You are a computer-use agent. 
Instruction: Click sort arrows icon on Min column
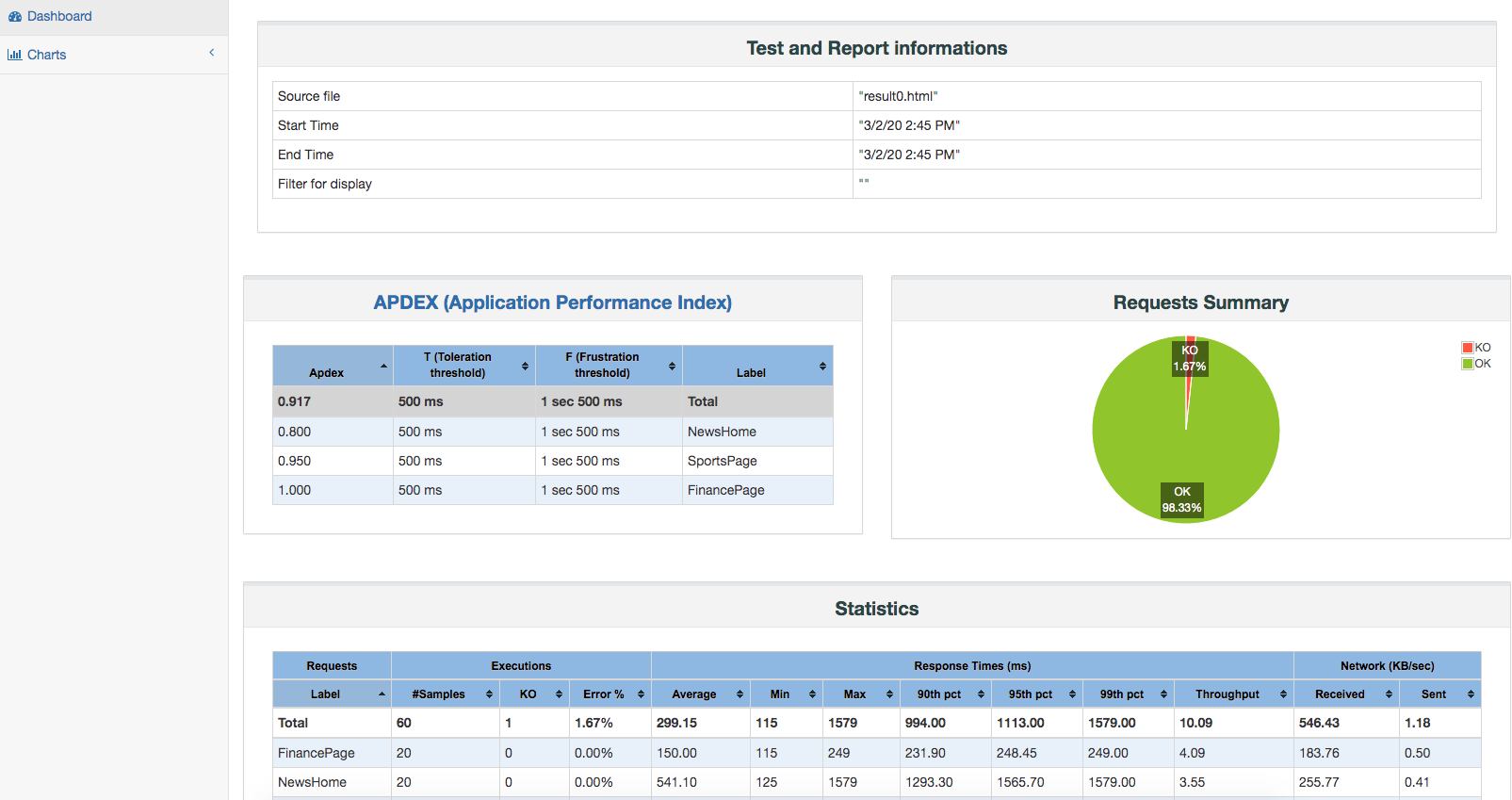pos(812,694)
